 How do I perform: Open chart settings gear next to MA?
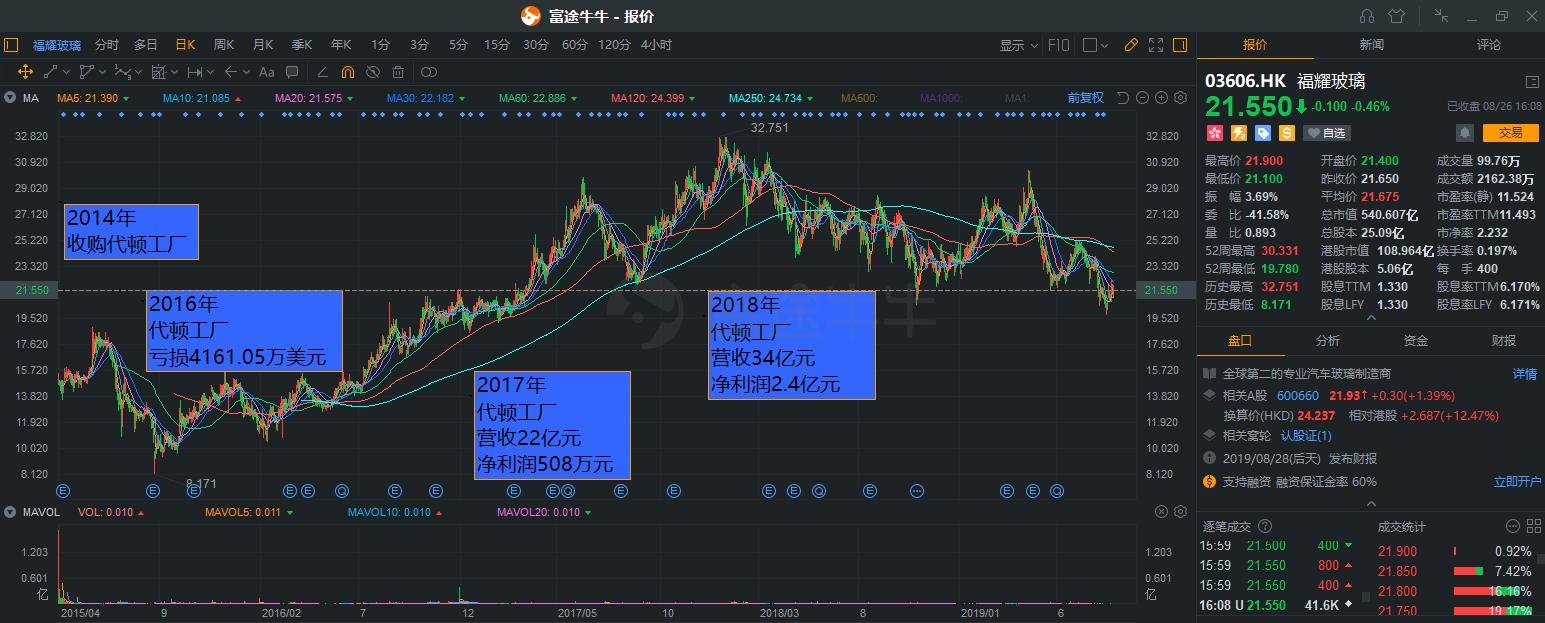[x=1180, y=98]
